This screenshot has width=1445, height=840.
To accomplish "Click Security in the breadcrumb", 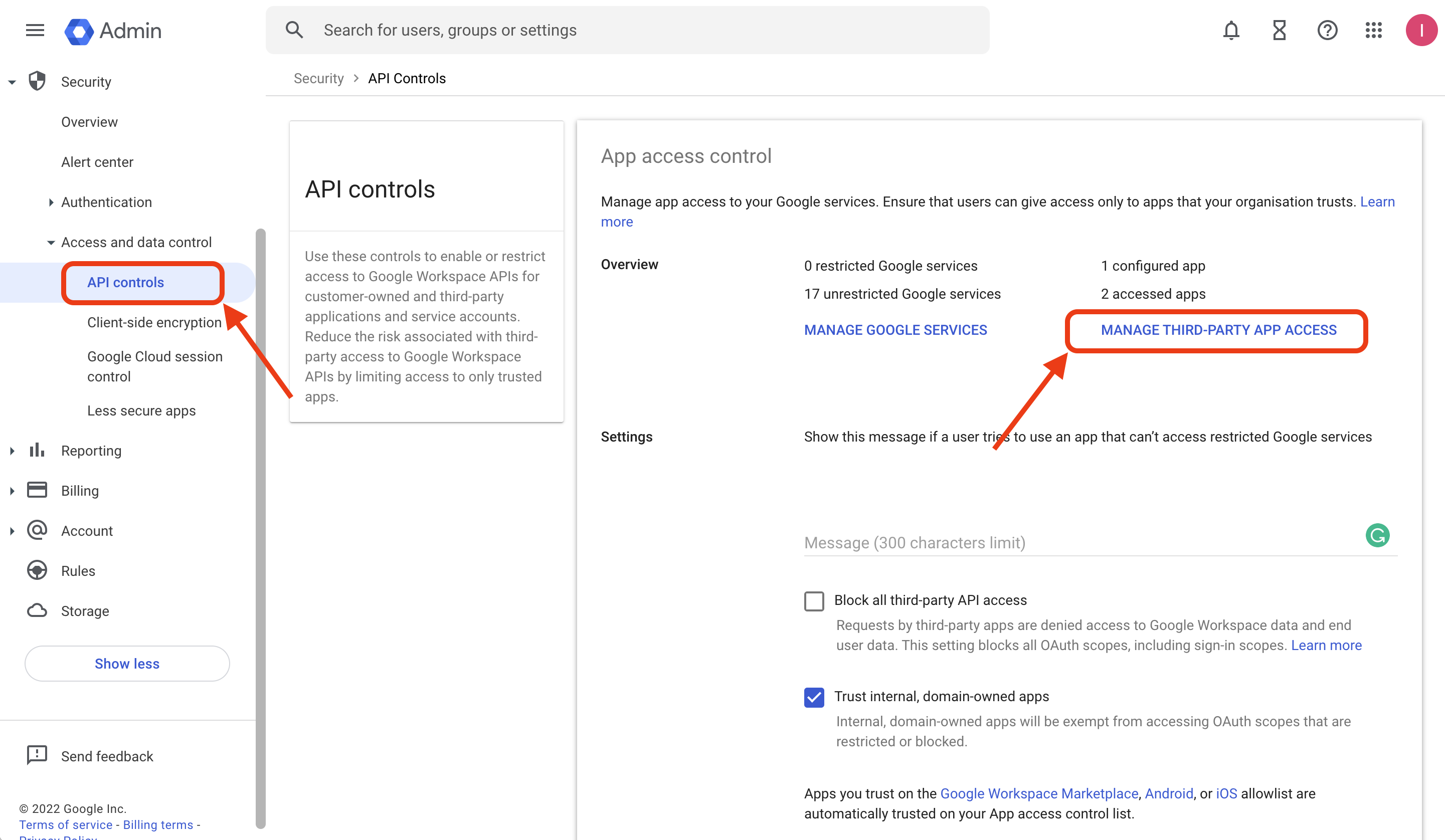I will pos(319,78).
